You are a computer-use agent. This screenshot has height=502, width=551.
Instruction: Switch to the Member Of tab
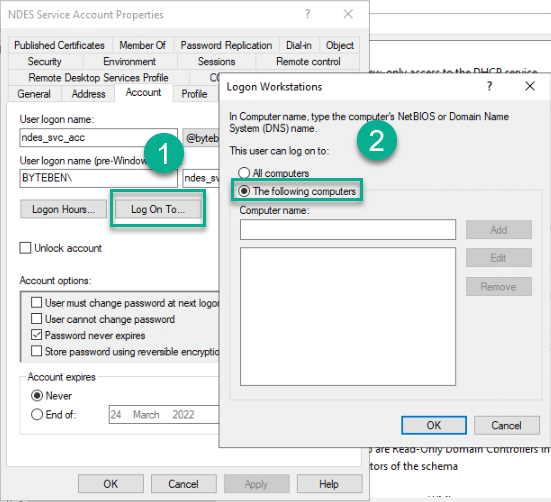[142, 45]
